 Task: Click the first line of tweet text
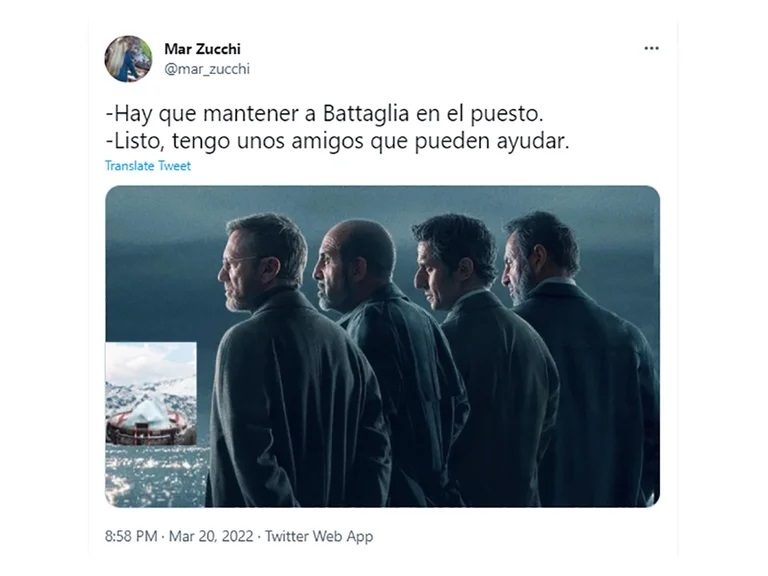click(324, 114)
